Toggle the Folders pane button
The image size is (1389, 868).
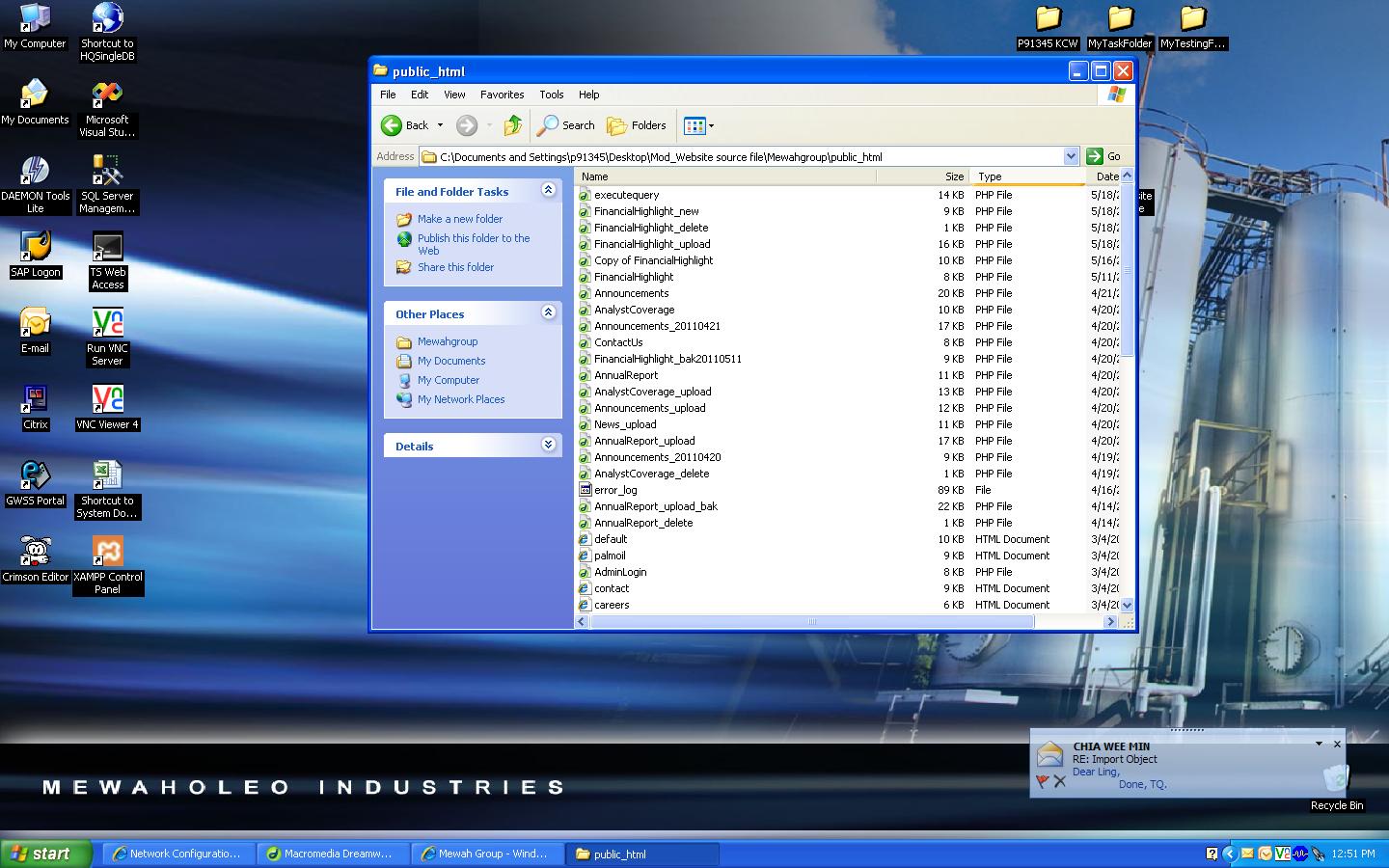(637, 125)
